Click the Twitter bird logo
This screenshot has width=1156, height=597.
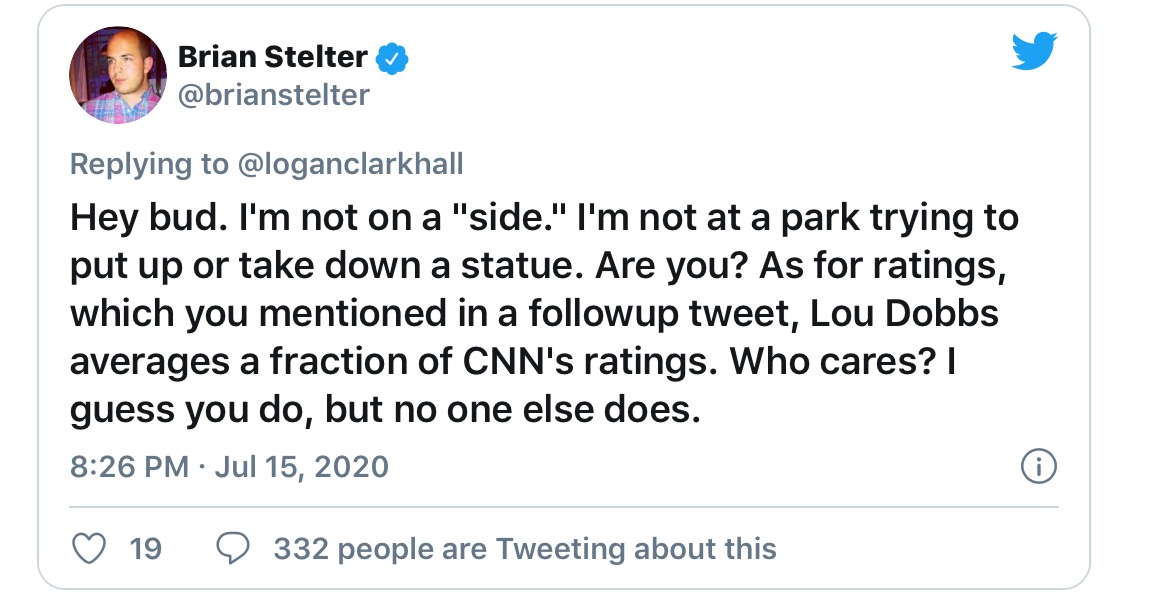(1034, 51)
